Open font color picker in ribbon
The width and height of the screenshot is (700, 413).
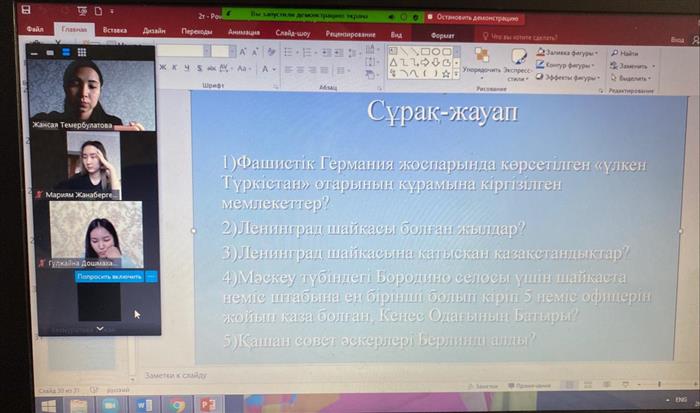coord(267,69)
